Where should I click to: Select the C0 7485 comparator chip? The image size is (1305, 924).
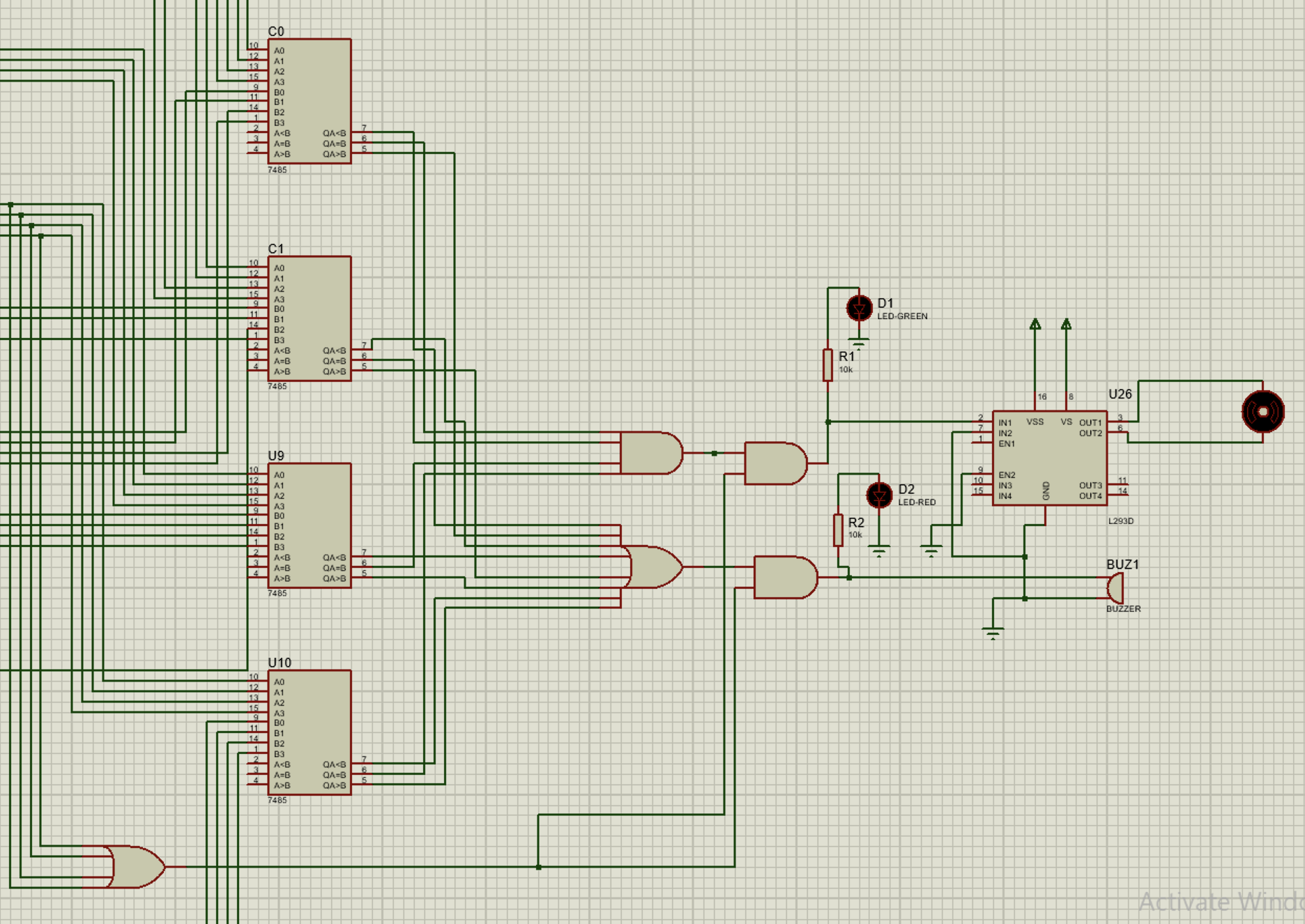click(x=310, y=101)
